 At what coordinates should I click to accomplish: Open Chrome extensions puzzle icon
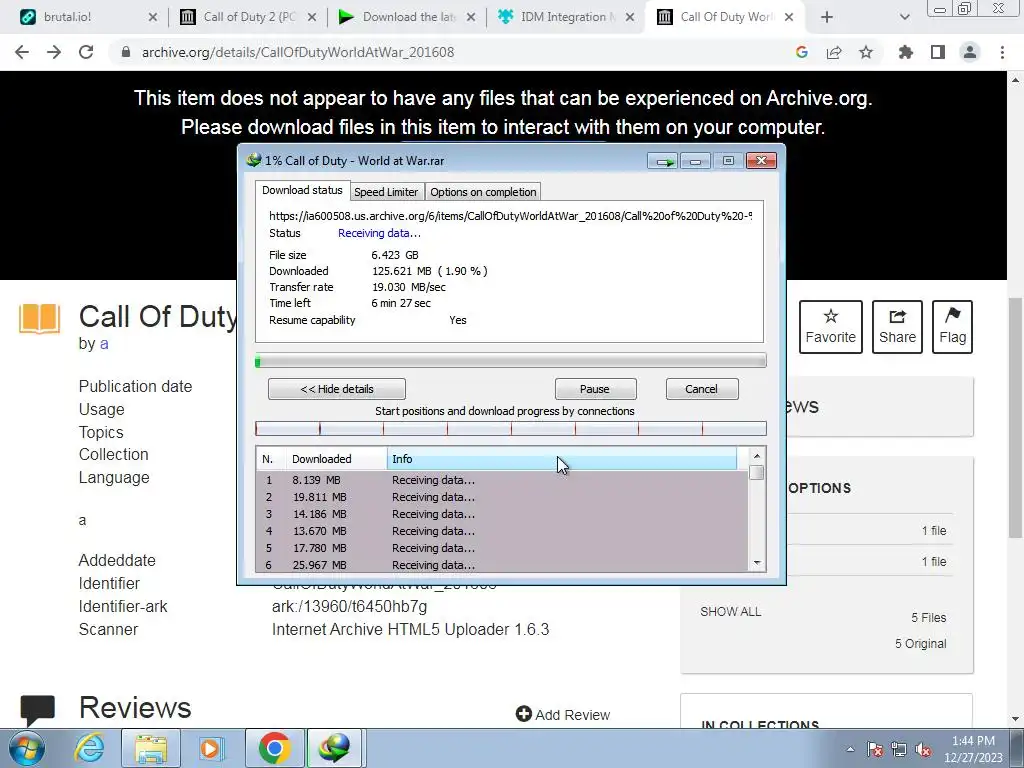click(905, 52)
